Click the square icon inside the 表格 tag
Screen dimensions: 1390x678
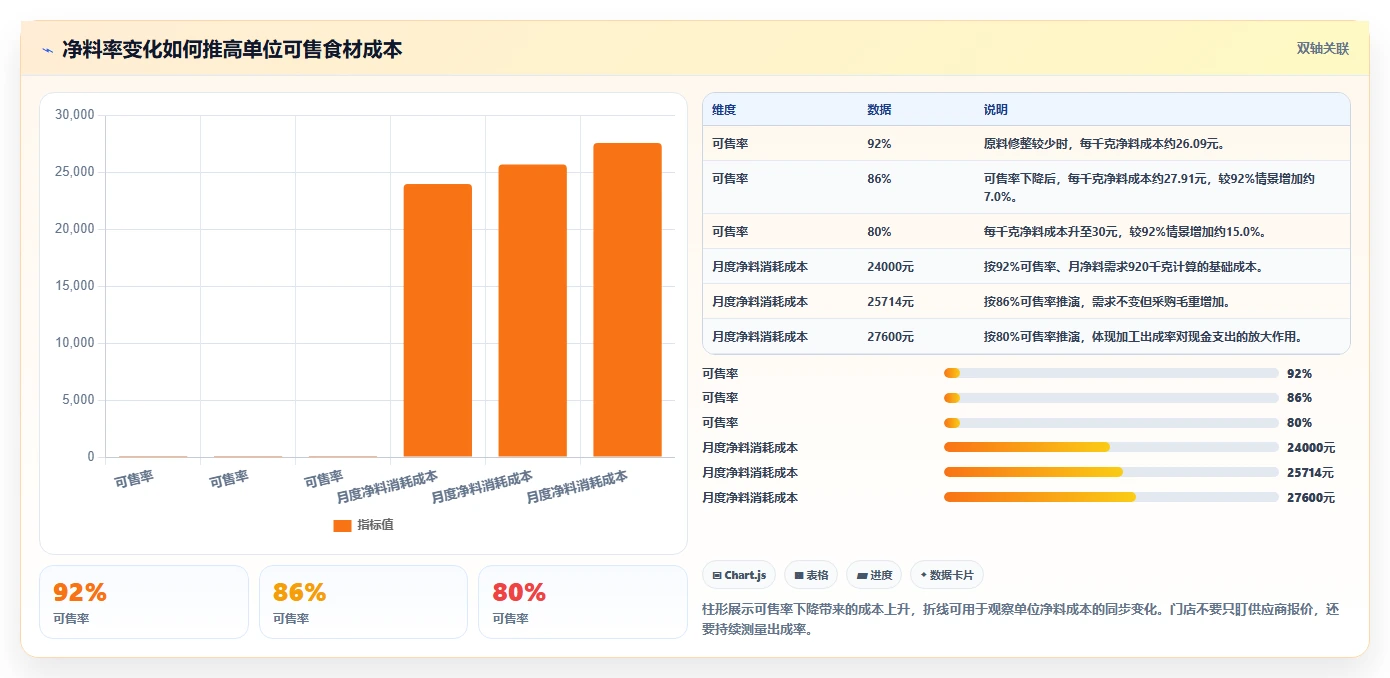(x=799, y=575)
